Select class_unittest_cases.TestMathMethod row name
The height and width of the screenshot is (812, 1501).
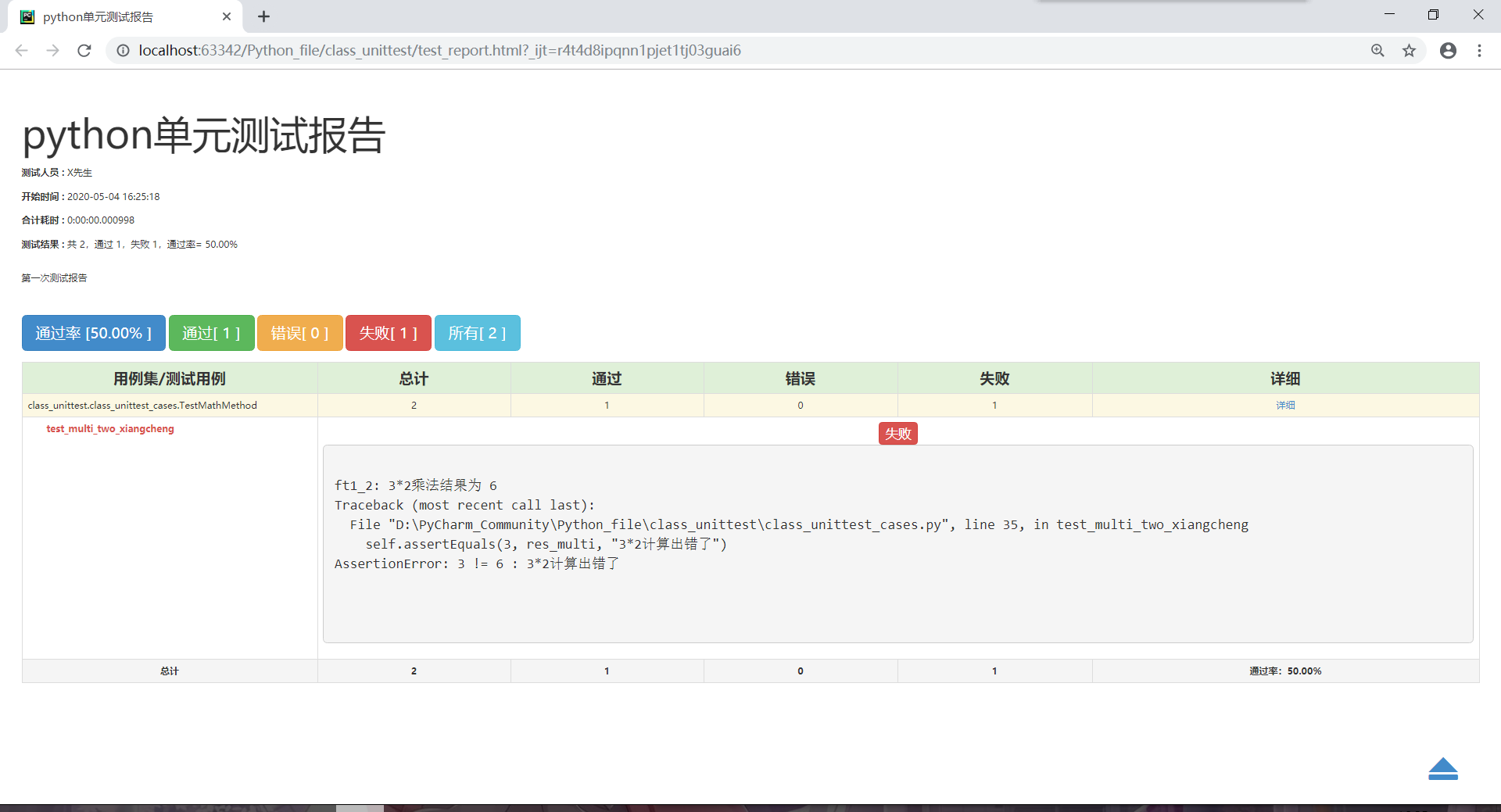click(142, 406)
